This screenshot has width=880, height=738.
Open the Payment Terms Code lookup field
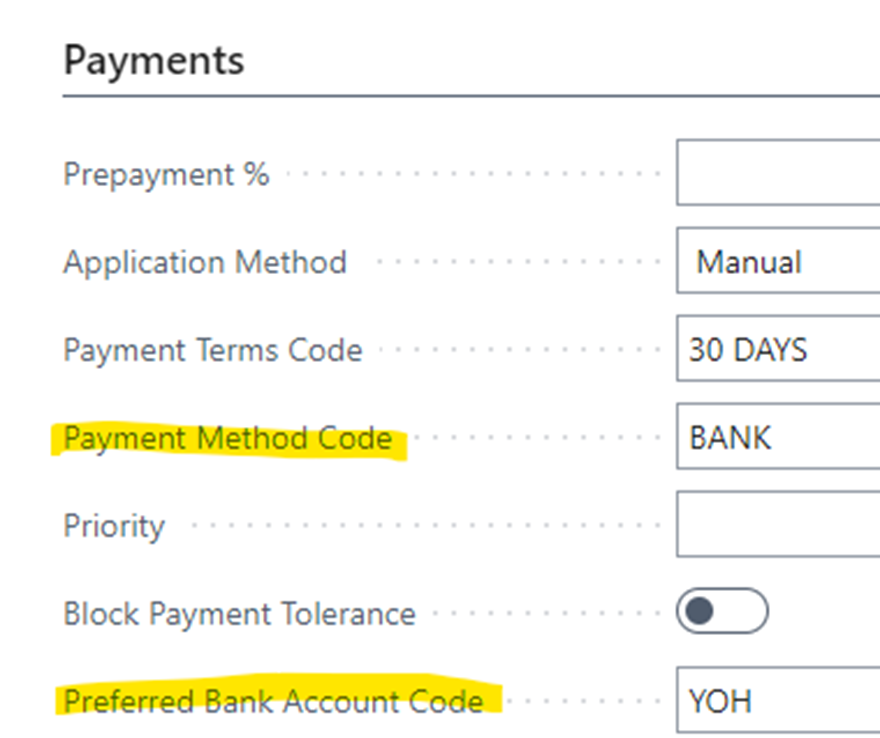(x=778, y=350)
